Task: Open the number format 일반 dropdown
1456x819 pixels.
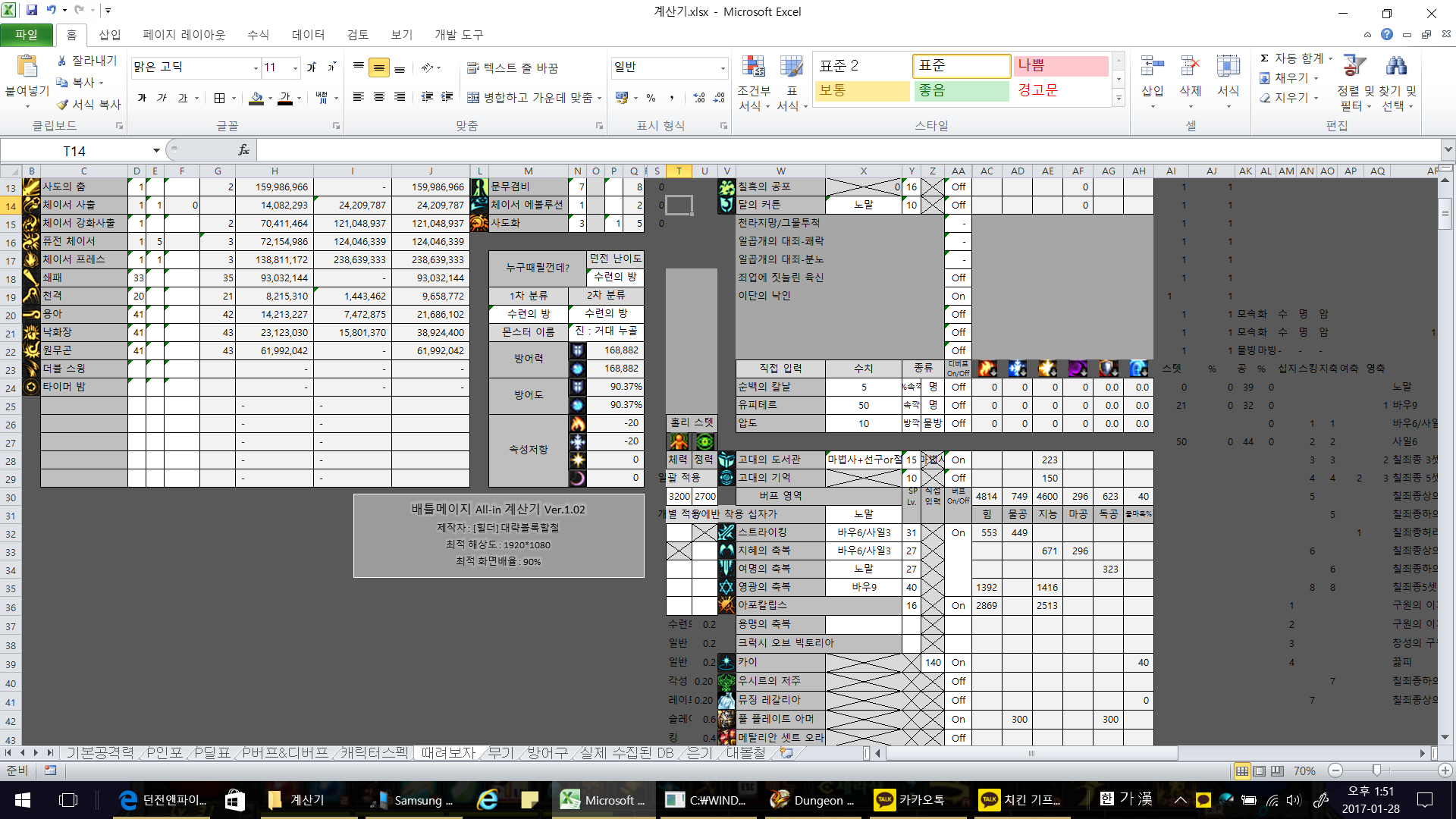Action: pos(722,68)
